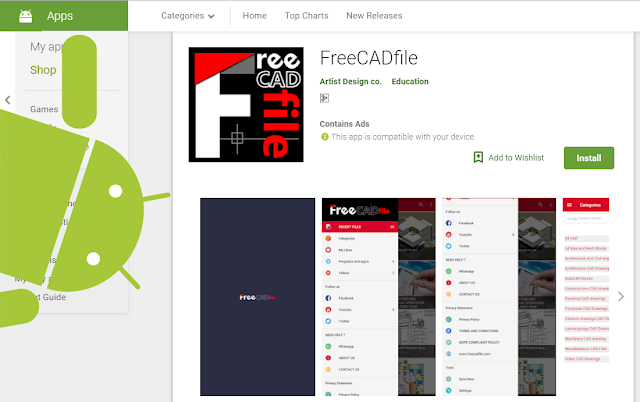Open the red Categories list screenshot

pyautogui.click(x=586, y=297)
